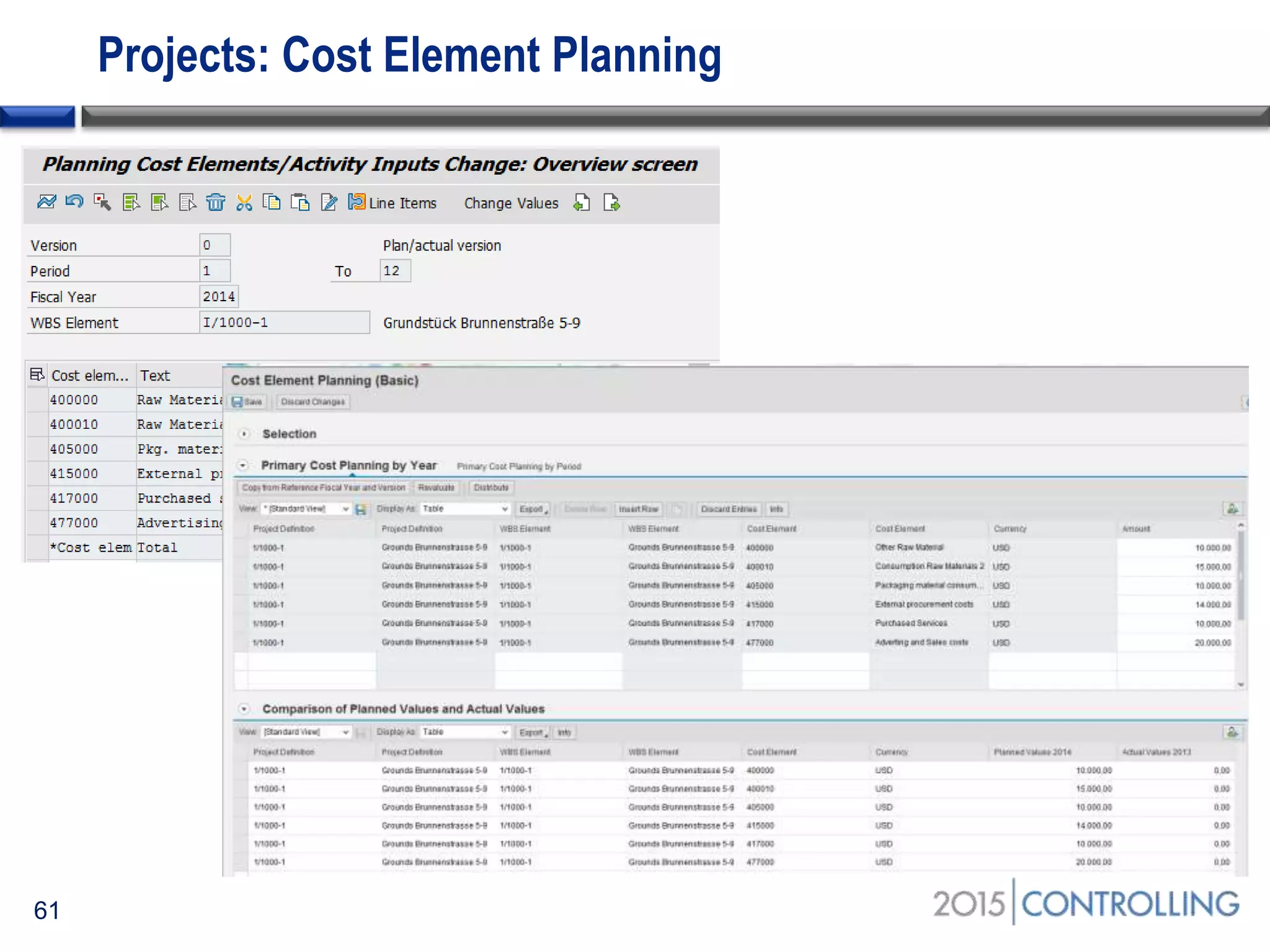The image size is (1270, 952).
Task: Select cost element row 400000
Action: (38, 400)
